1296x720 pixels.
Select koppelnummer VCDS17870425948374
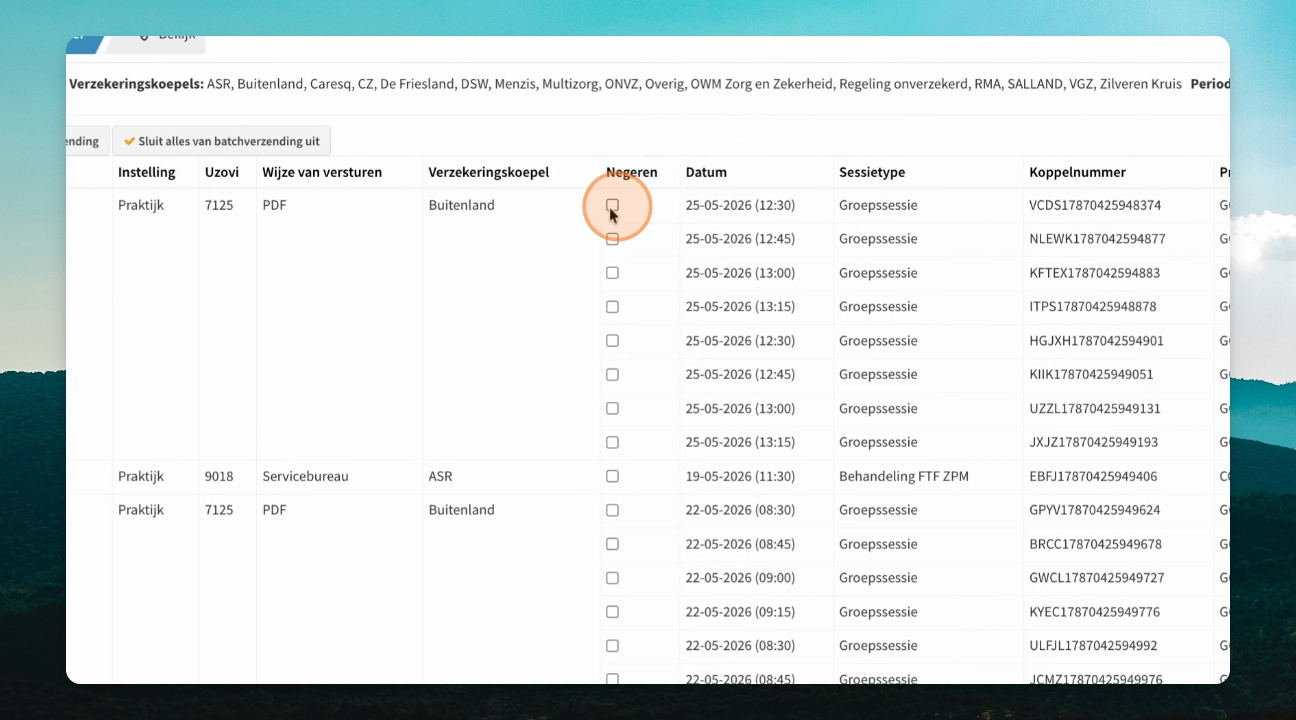pos(1095,205)
